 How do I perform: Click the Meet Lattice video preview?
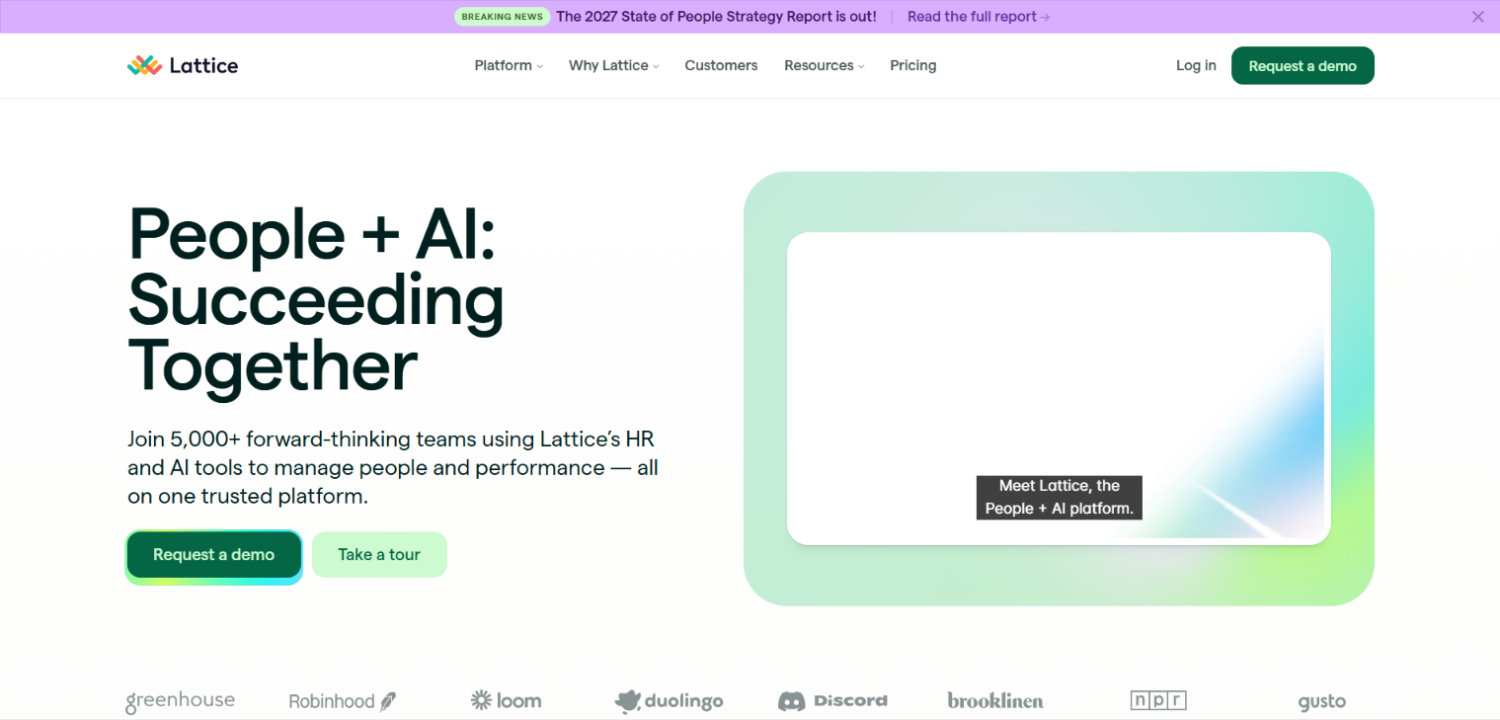click(x=1058, y=389)
